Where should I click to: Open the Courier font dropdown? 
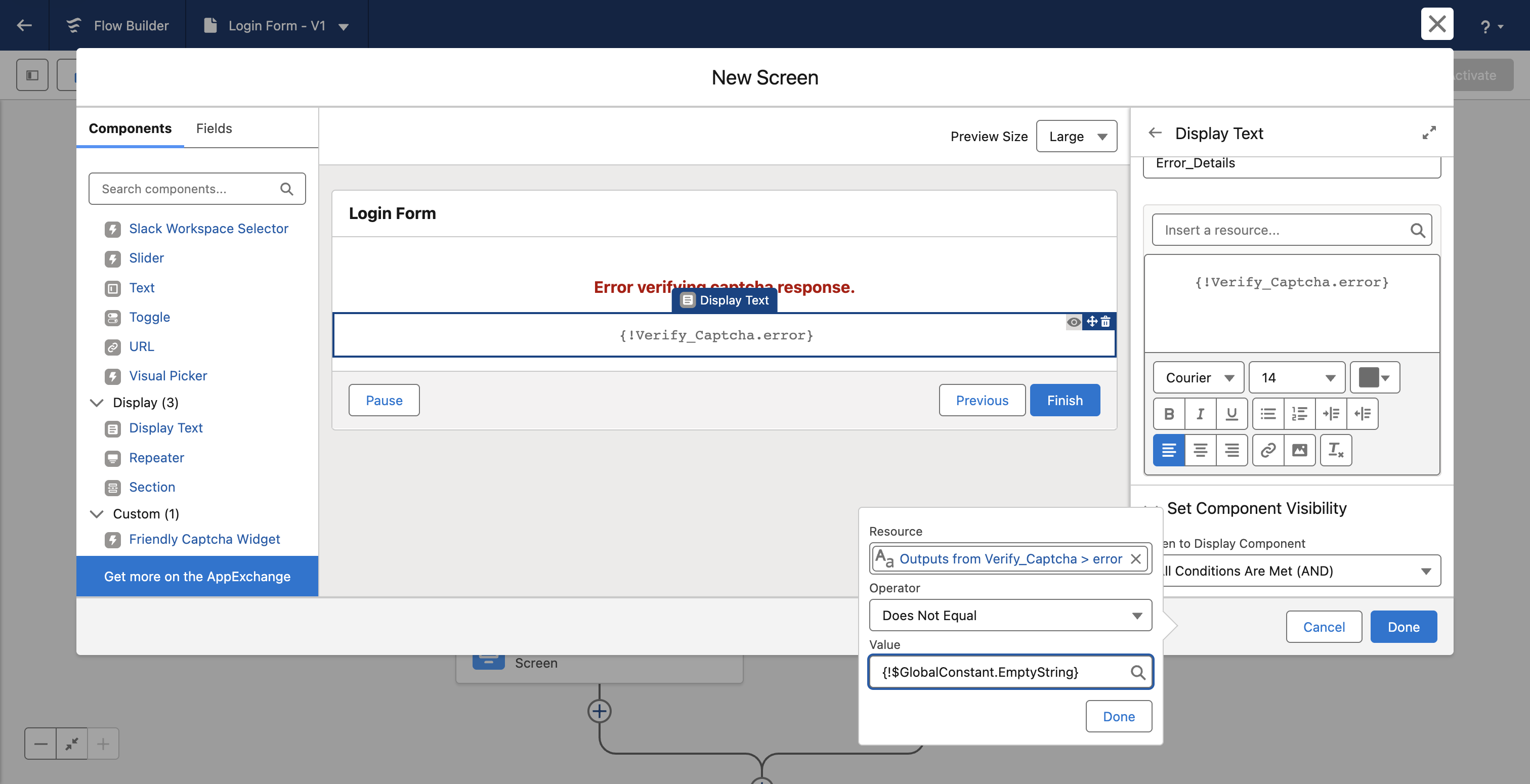1199,378
